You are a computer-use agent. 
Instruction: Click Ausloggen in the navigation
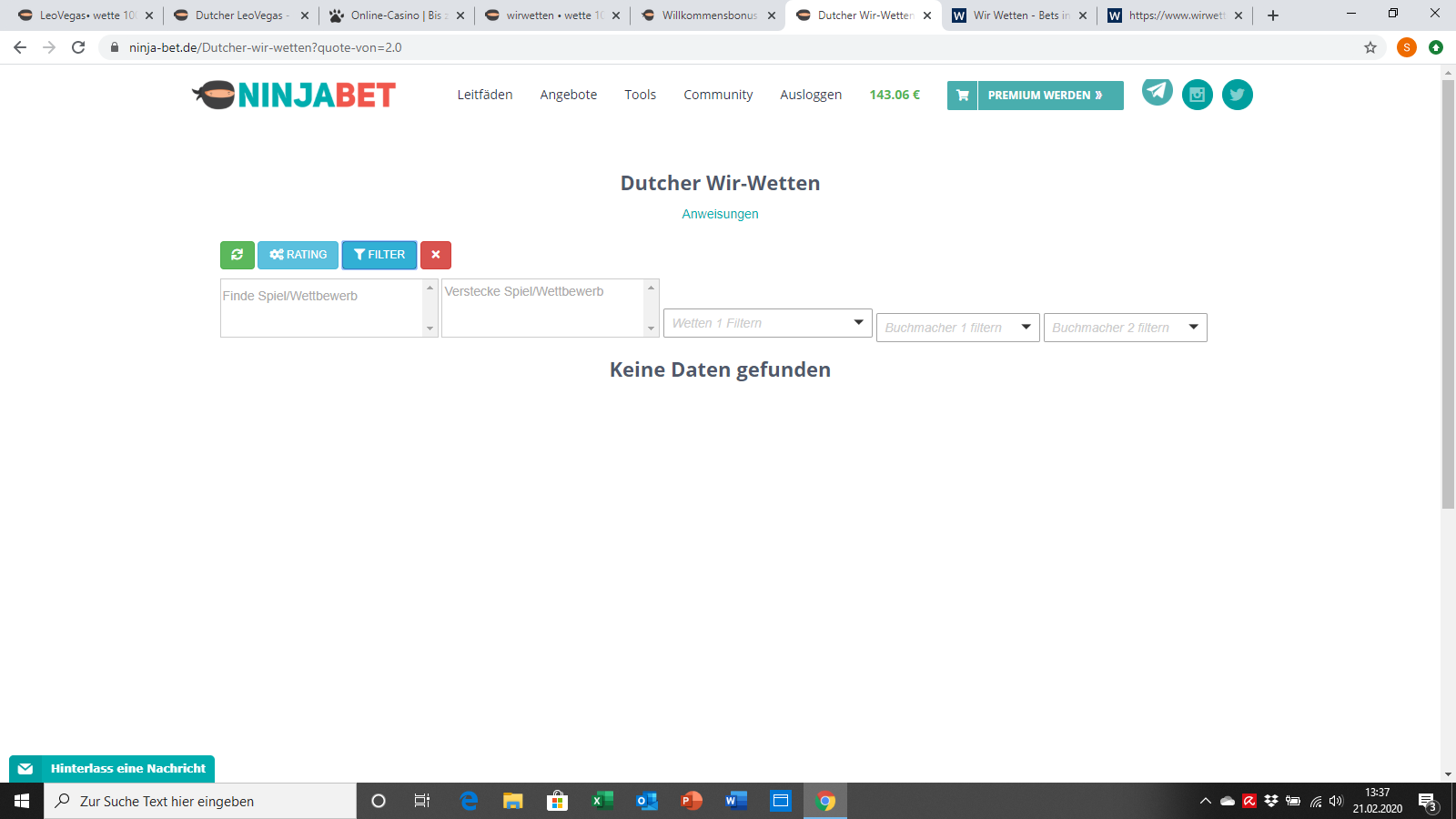tap(811, 95)
